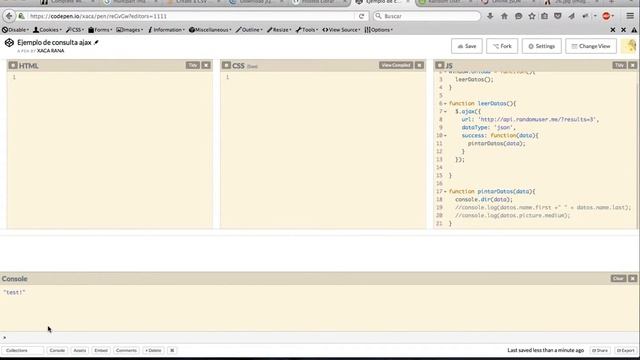This screenshot has width=640, height=360.
Task: Click the chat bubble icon in the toolbar
Action: (518, 16)
